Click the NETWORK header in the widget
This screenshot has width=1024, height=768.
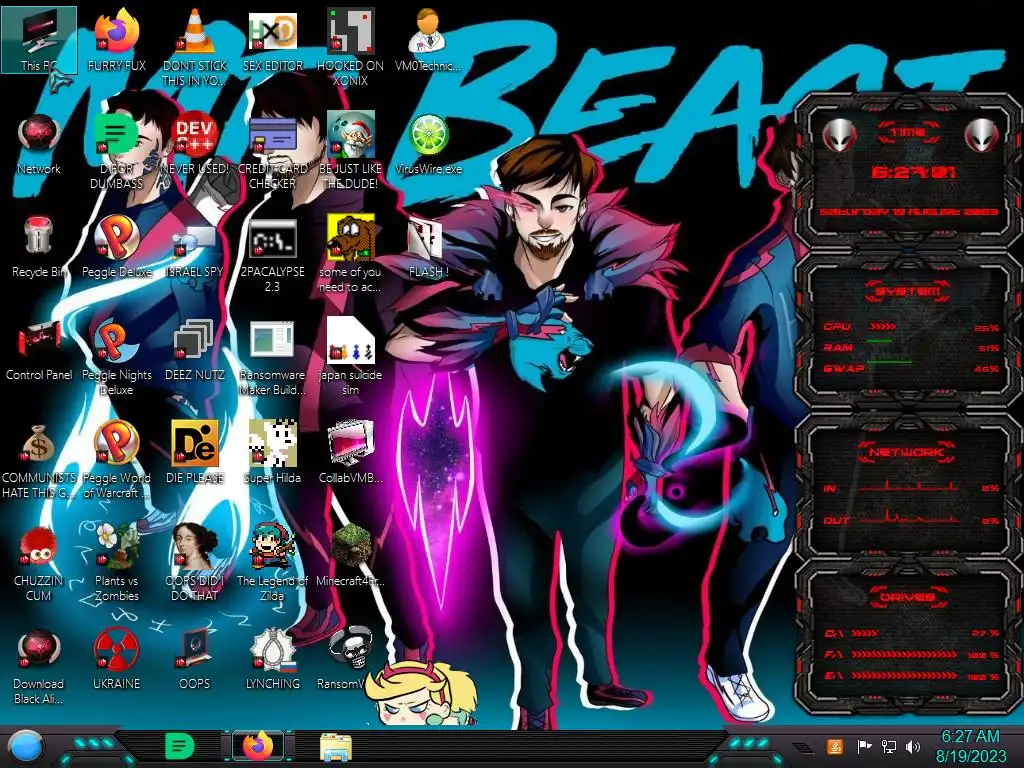[x=908, y=452]
